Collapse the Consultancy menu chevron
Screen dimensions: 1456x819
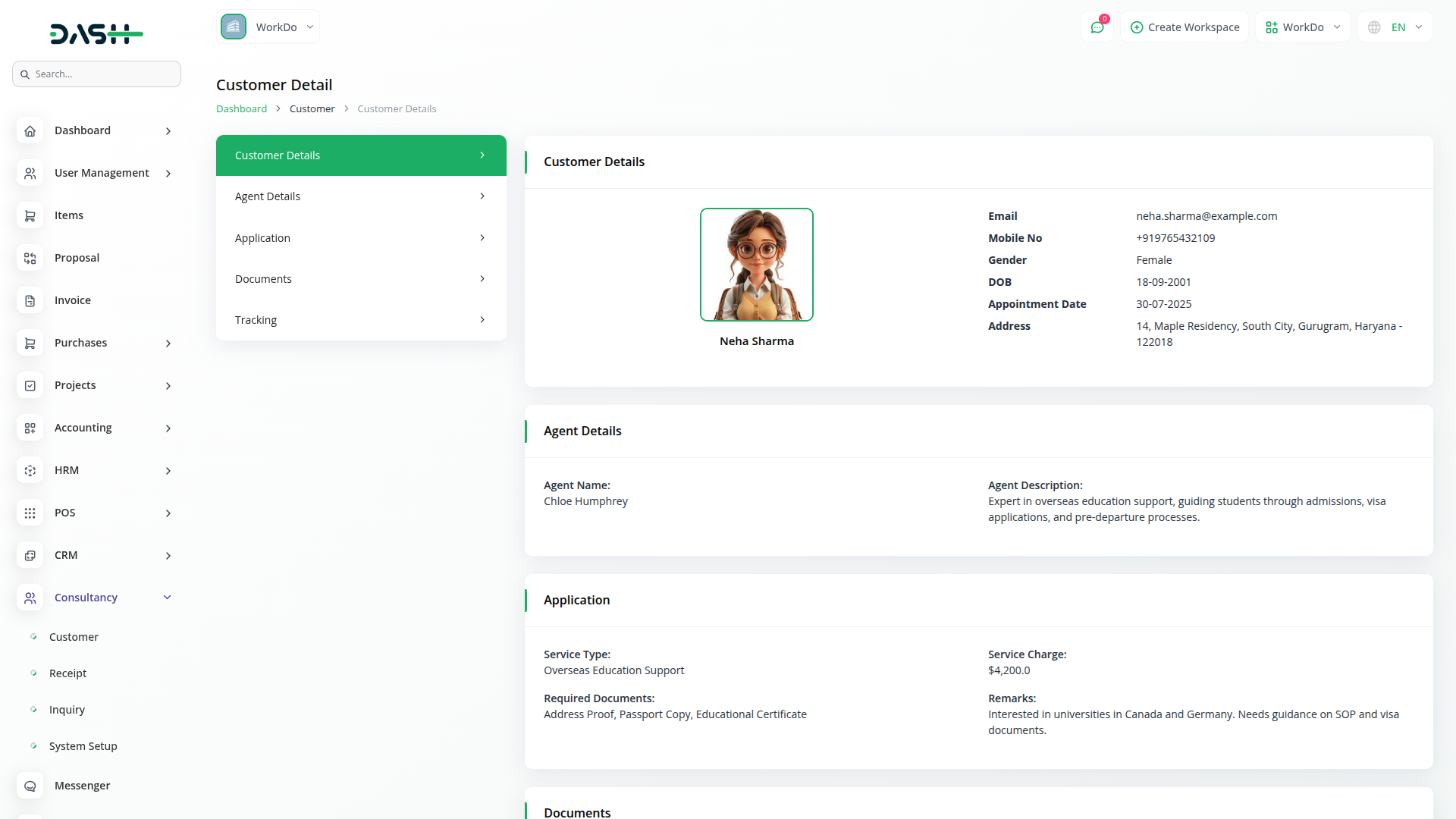pos(168,598)
